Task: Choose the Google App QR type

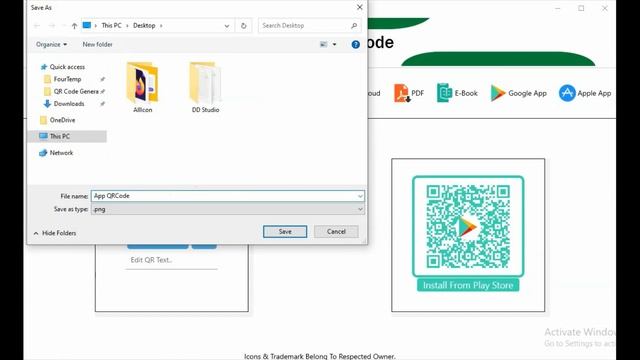Action: click(x=518, y=93)
